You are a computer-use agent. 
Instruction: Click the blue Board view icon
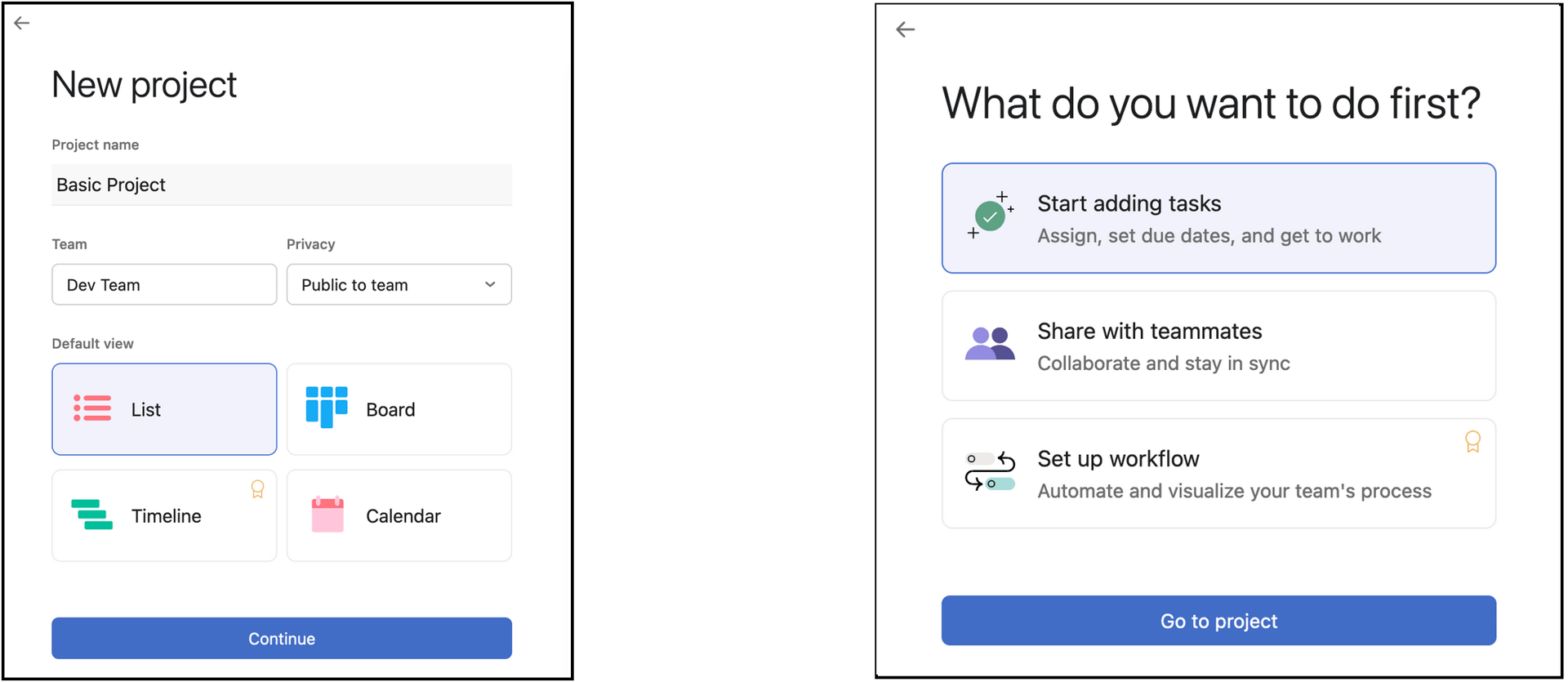tap(327, 407)
